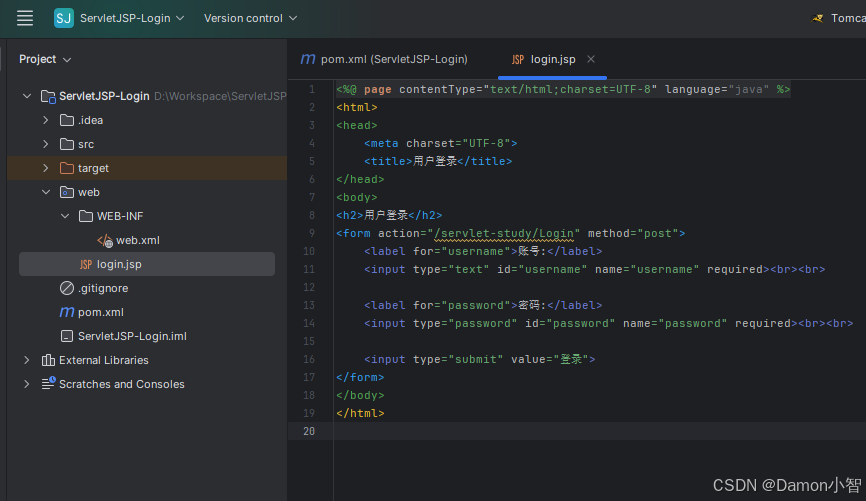Click the Maven pom.xml icon in tree
The height and width of the screenshot is (501, 866).
[x=67, y=312]
